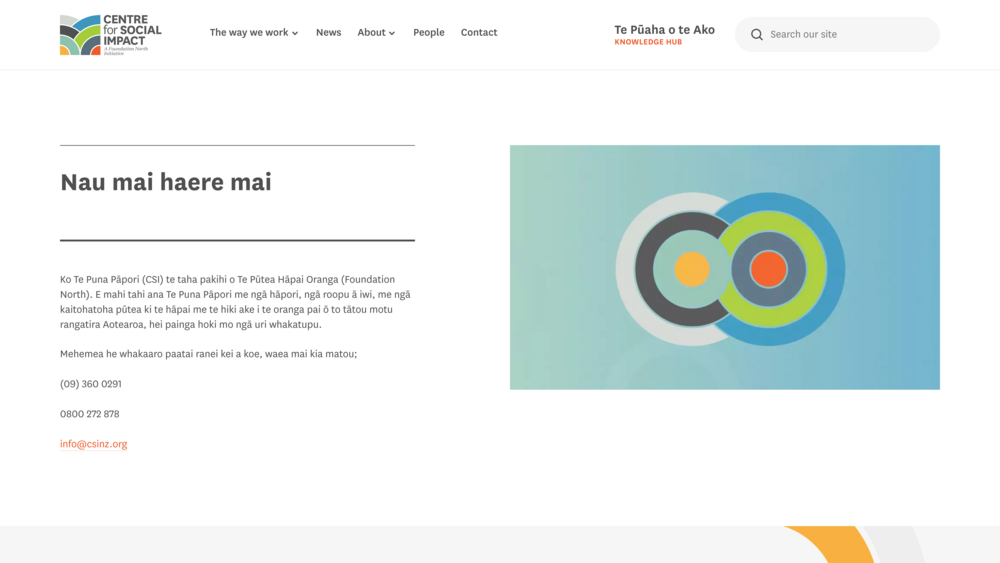The image size is (1000, 563).
Task: Open Te Pūaha o te Ako Knowledge Hub
Action: pos(664,34)
